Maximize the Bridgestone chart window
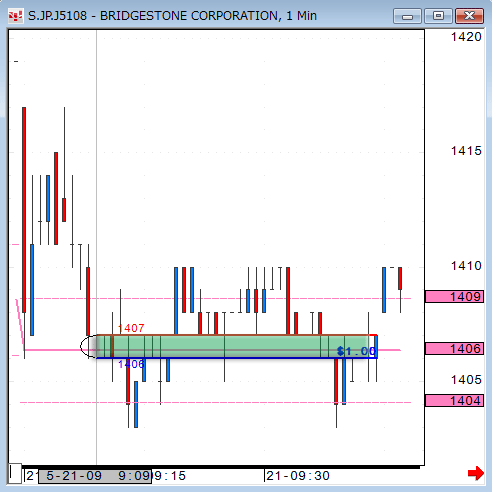This screenshot has width=492, height=492. 438,16
